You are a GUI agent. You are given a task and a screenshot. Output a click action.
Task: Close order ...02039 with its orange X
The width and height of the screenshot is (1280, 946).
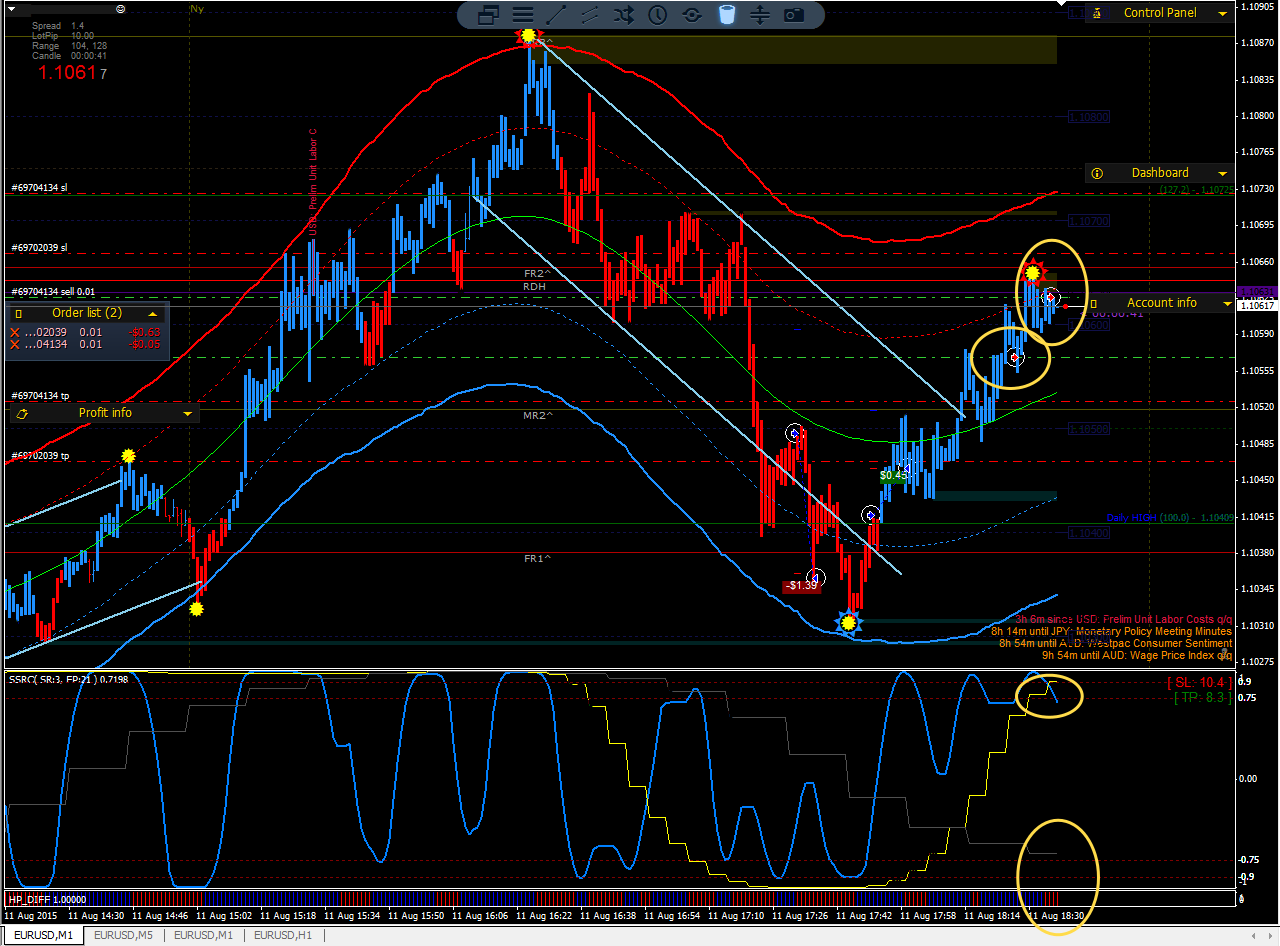click(15, 332)
